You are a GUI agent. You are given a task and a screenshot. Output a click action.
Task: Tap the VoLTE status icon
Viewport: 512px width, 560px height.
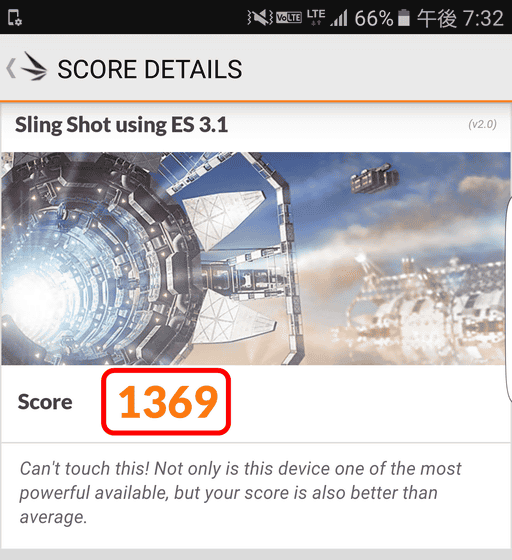pyautogui.click(x=289, y=18)
